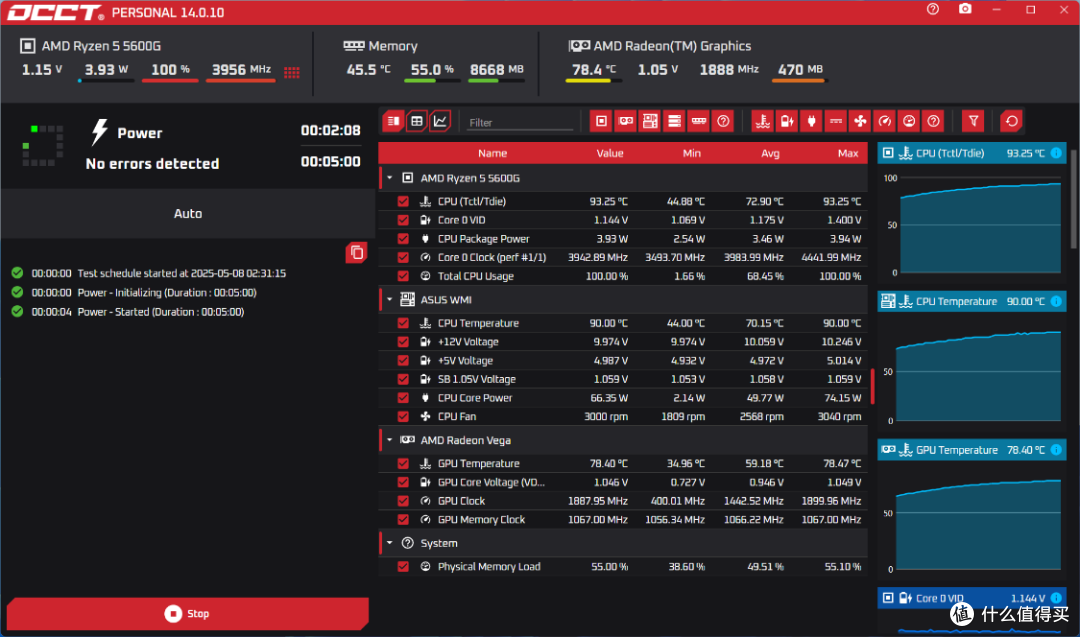
Task: Toggle other sensor types question icon
Action: [933, 121]
